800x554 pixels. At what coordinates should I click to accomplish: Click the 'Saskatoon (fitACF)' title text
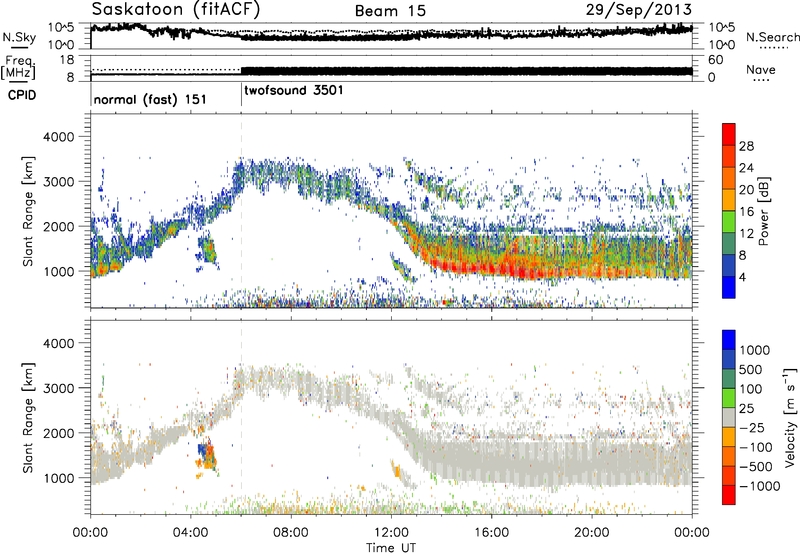tap(176, 10)
